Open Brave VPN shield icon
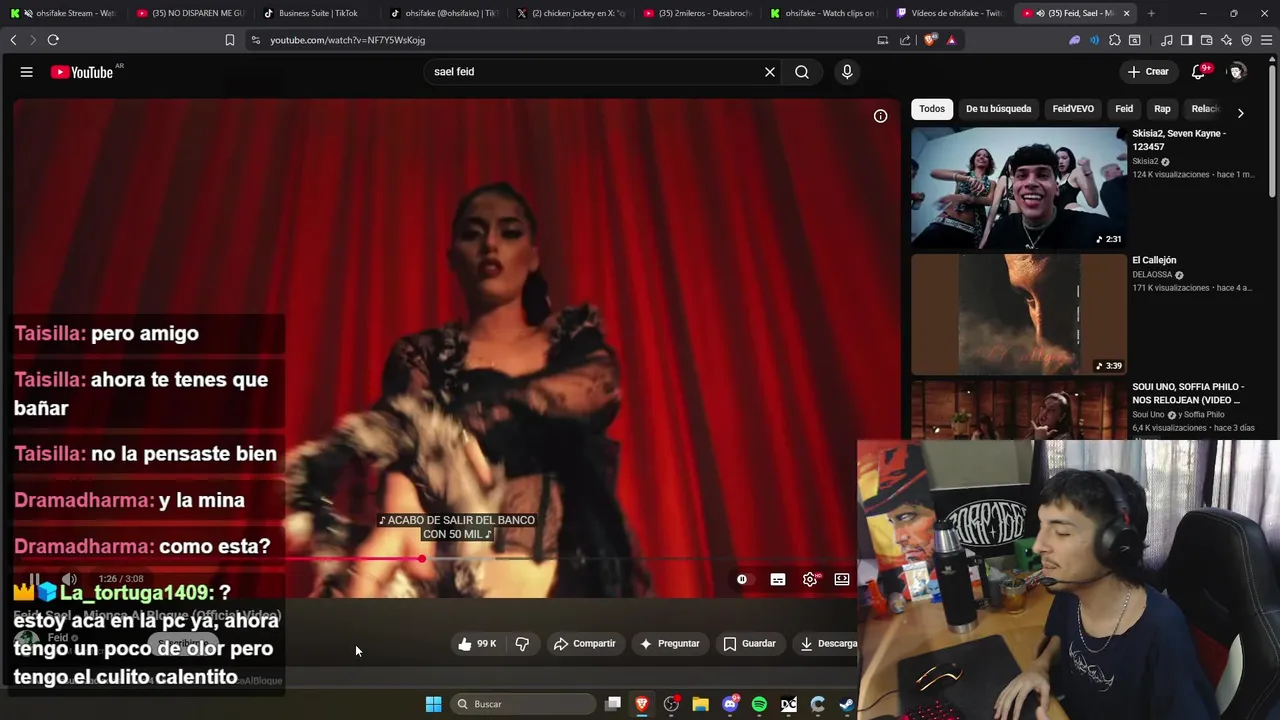 coord(1246,40)
